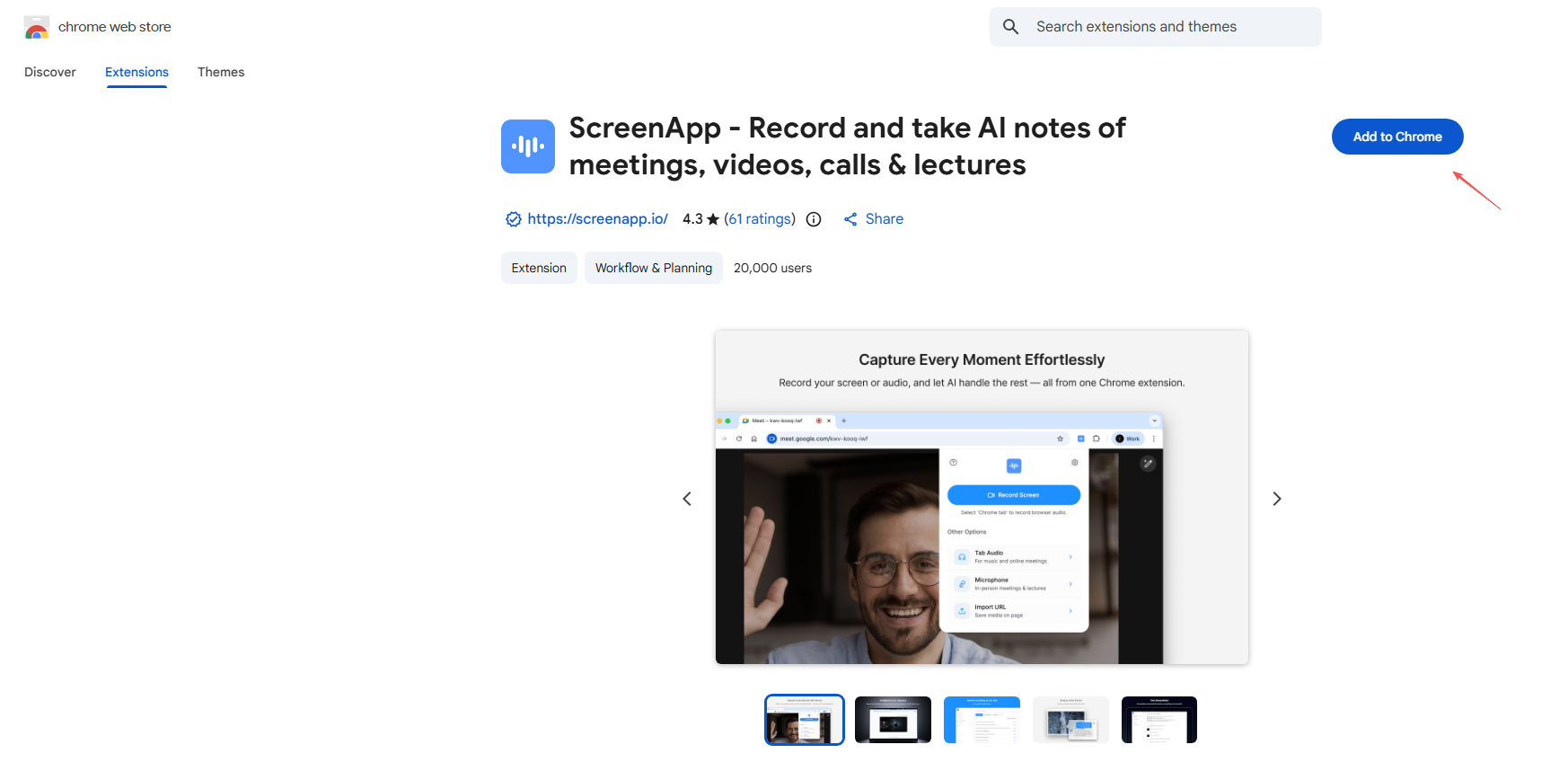Image resolution: width=1568 pixels, height=780 pixels.
Task: Open the https://screenapp.io/ link
Action: [598, 219]
